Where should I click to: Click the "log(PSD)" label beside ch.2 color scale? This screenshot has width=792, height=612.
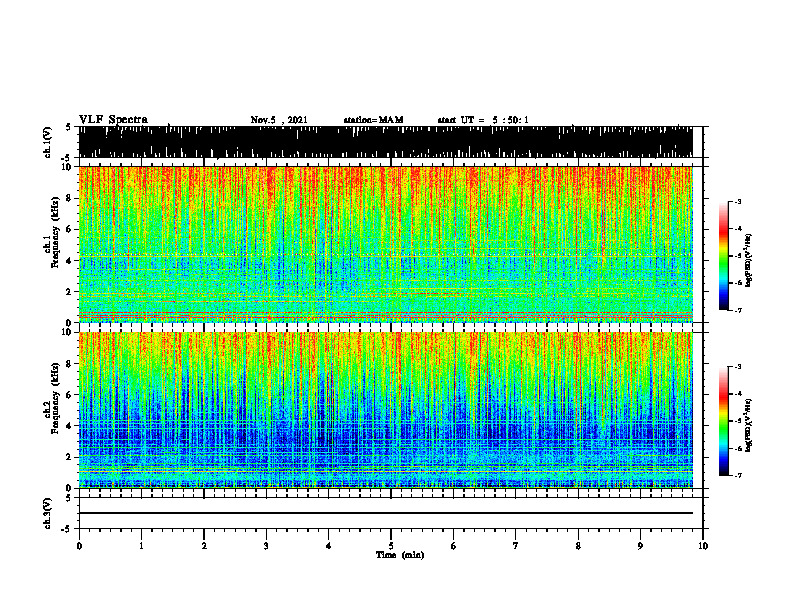(749, 425)
